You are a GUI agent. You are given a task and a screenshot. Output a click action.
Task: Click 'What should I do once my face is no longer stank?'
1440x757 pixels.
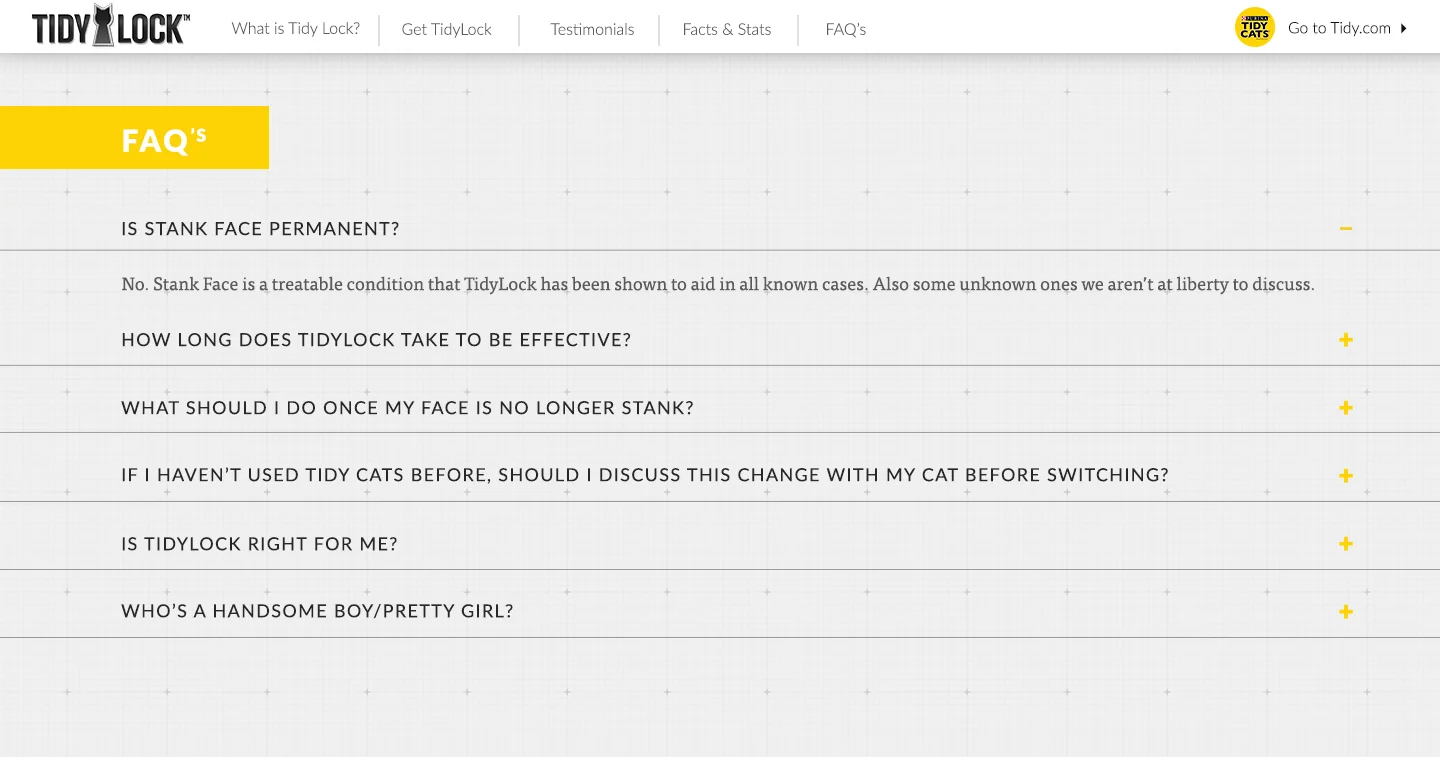[x=407, y=408]
